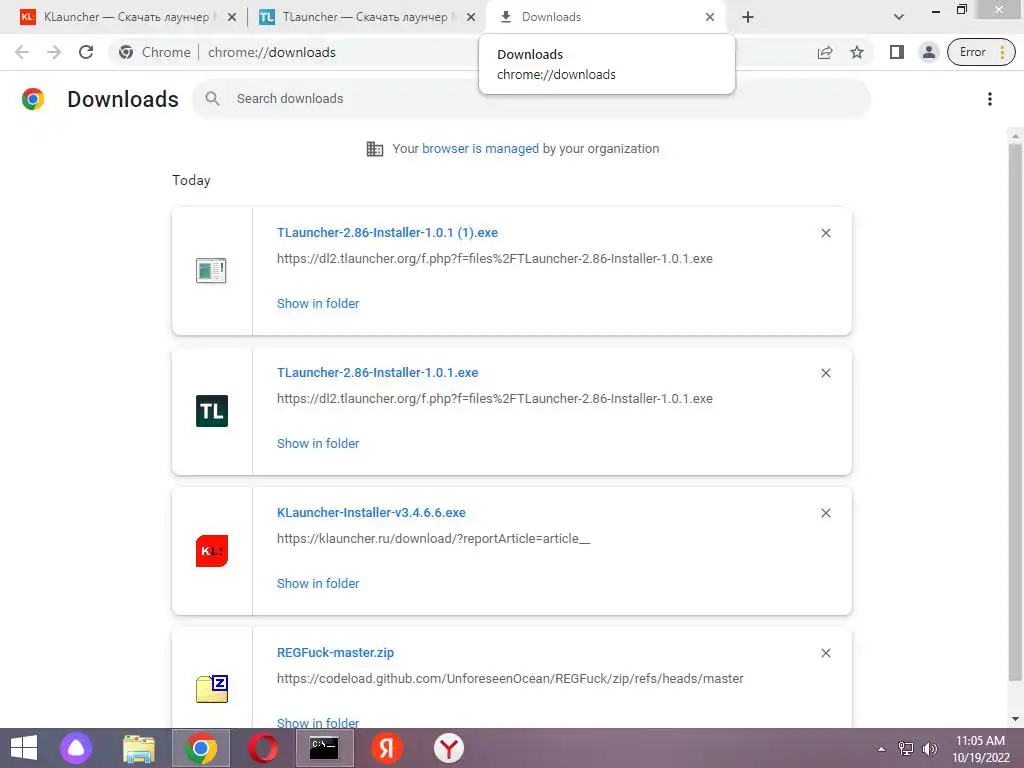This screenshot has width=1024, height=768.
Task: Remove REGFuck-master.zip from list
Action: [825, 653]
